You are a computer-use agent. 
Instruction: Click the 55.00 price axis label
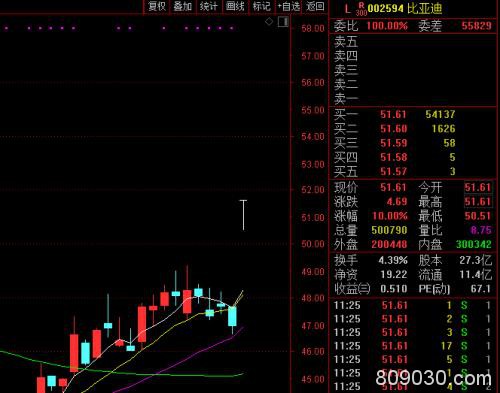click(313, 110)
